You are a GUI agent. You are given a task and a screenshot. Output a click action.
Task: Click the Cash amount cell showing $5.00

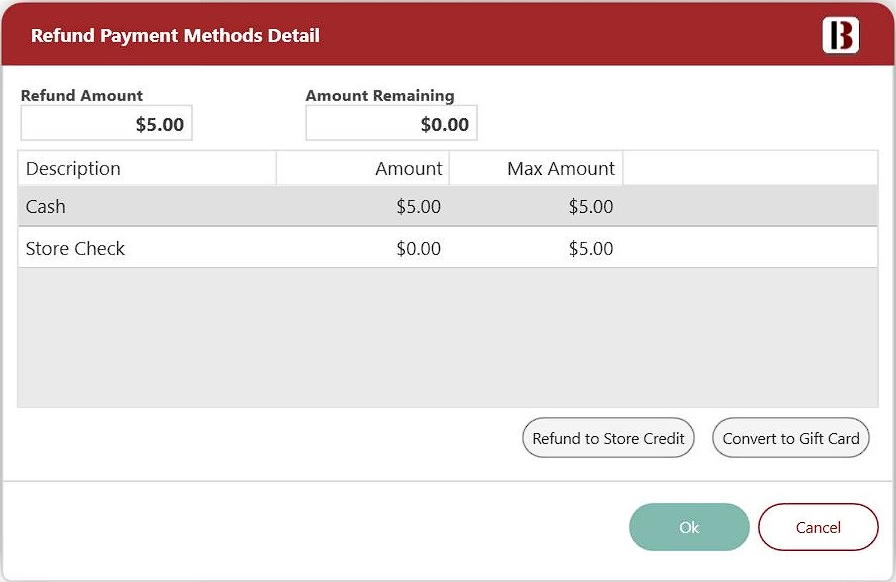(418, 207)
